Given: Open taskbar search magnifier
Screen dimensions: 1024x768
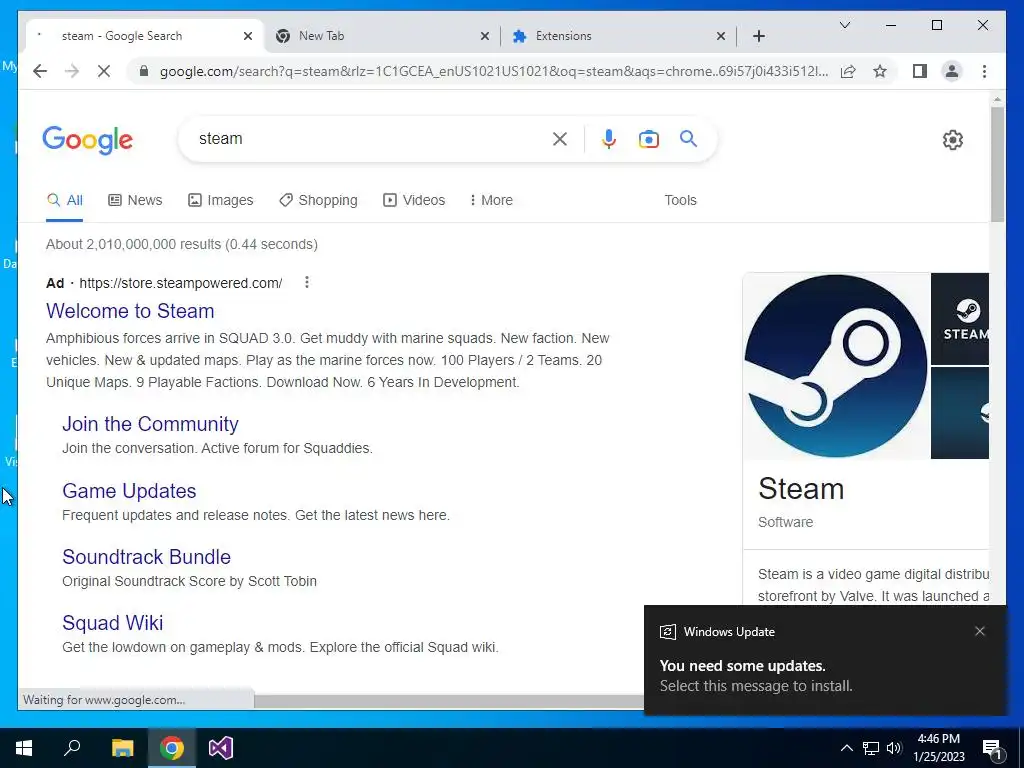Looking at the screenshot, I should 72,748.
